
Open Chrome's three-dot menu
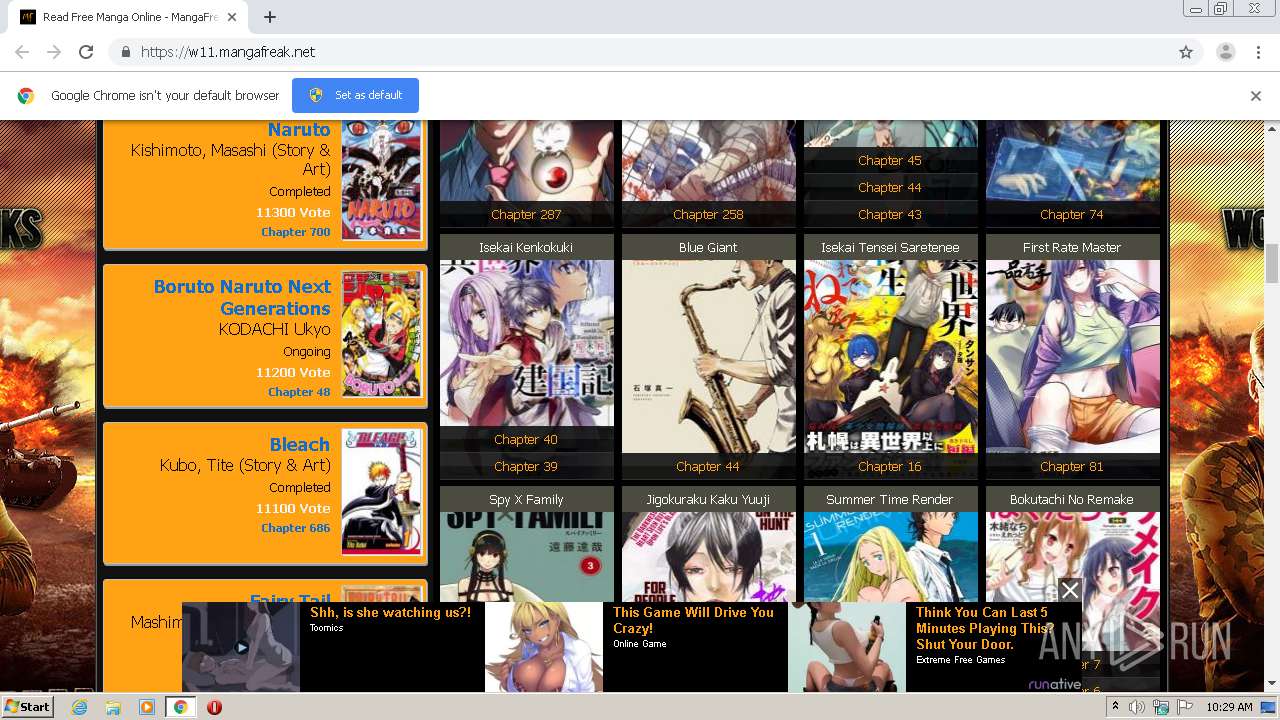(1258, 52)
